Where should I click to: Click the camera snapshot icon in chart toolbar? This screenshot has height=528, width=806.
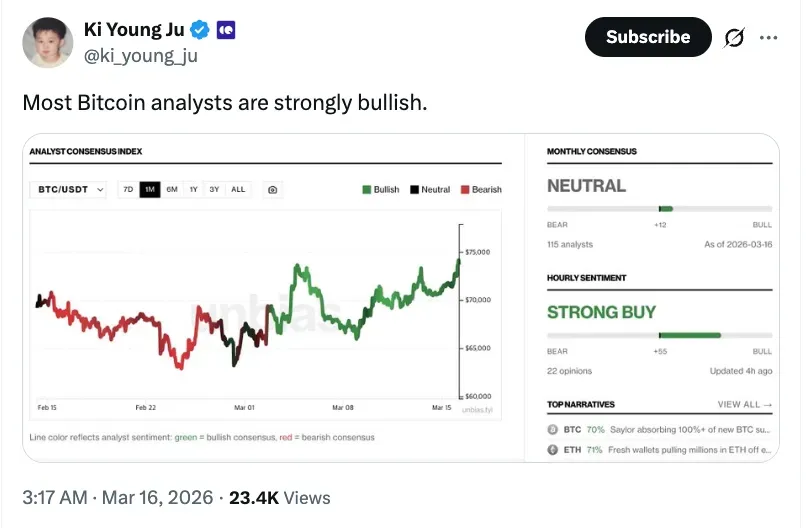(271, 189)
